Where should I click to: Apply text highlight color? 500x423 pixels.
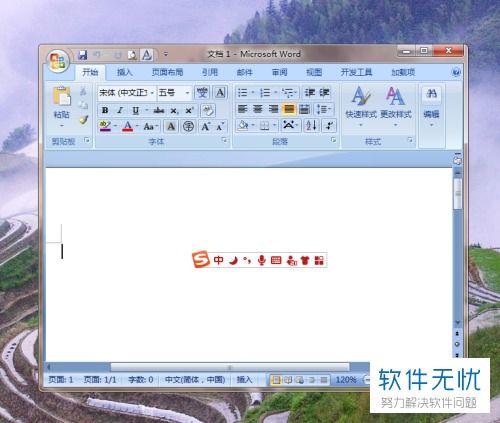click(x=105, y=126)
